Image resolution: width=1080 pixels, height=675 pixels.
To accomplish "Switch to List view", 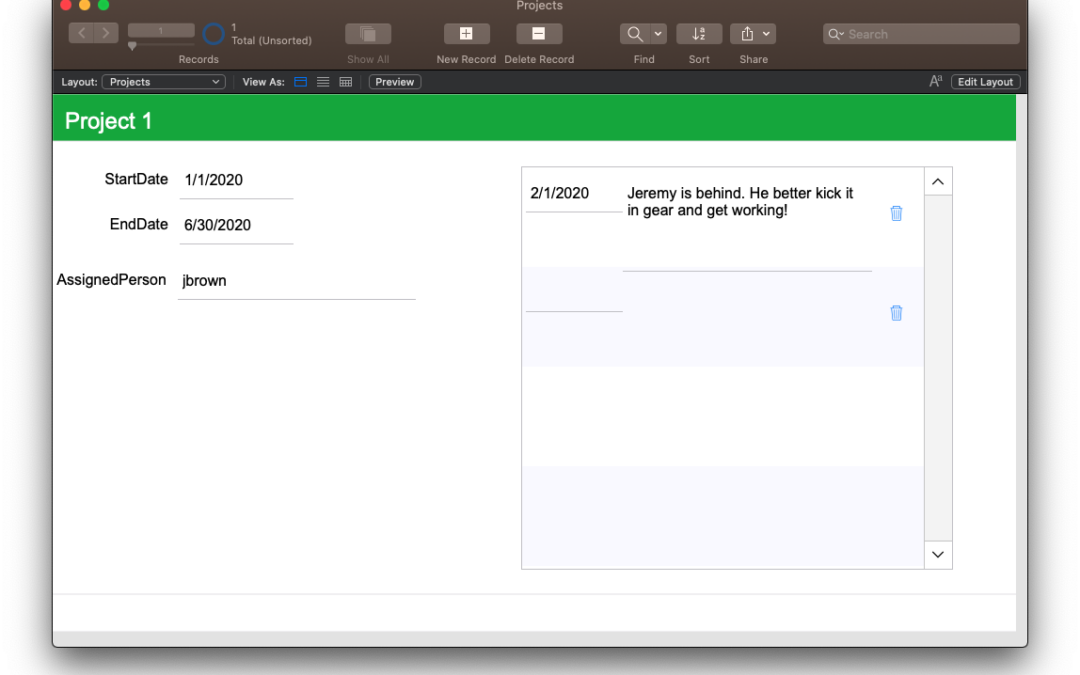I will (323, 82).
